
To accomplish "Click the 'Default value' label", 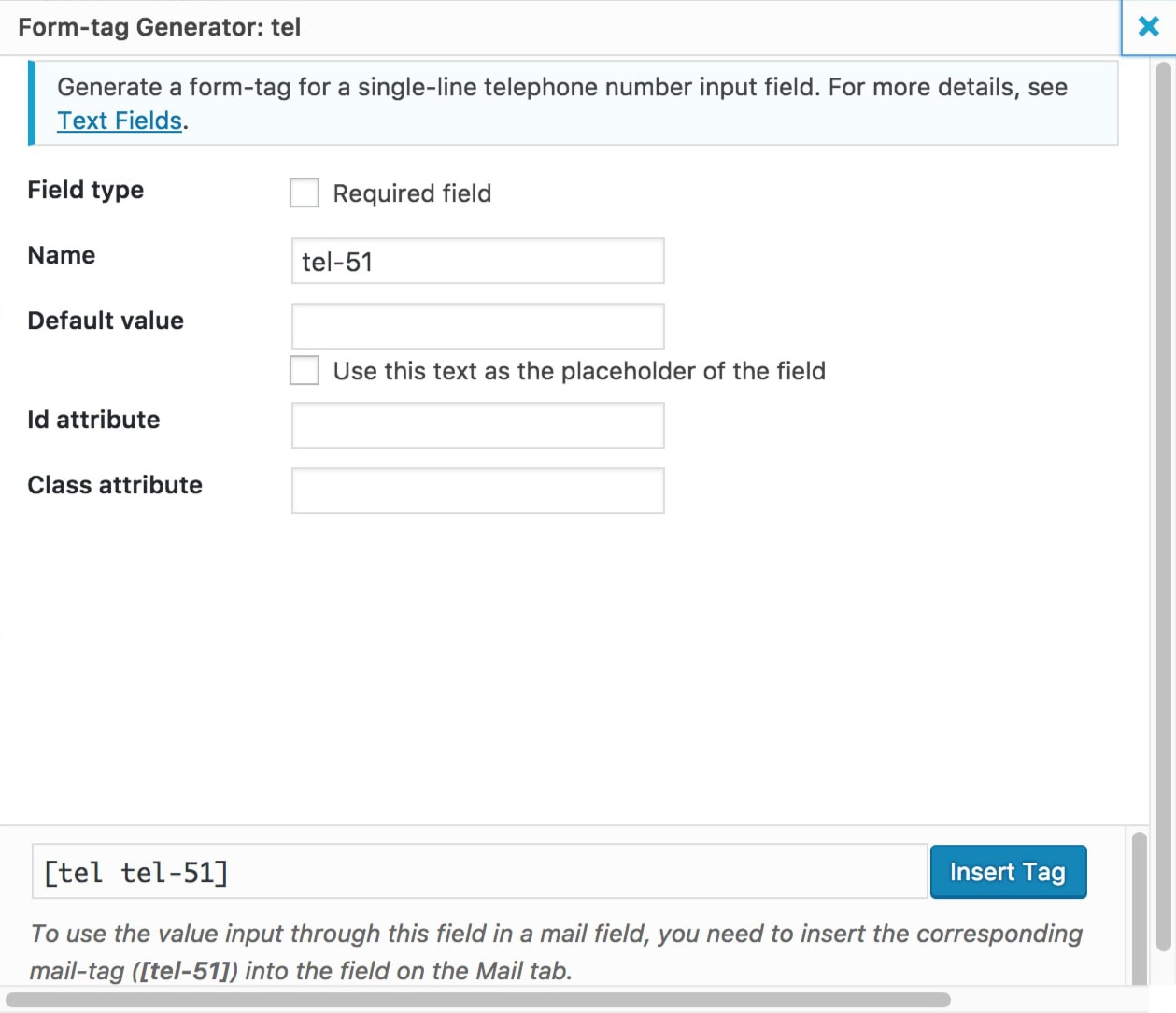I will (106, 321).
